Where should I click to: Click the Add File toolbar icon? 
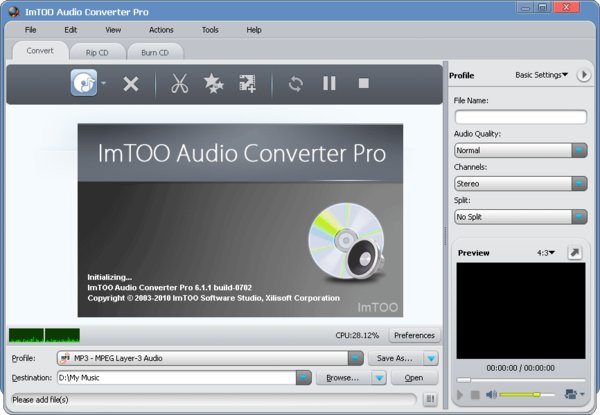83,83
